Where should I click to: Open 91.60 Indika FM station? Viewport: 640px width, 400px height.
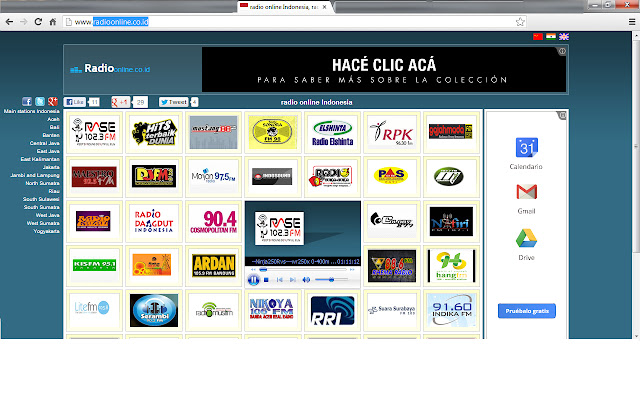click(x=451, y=310)
